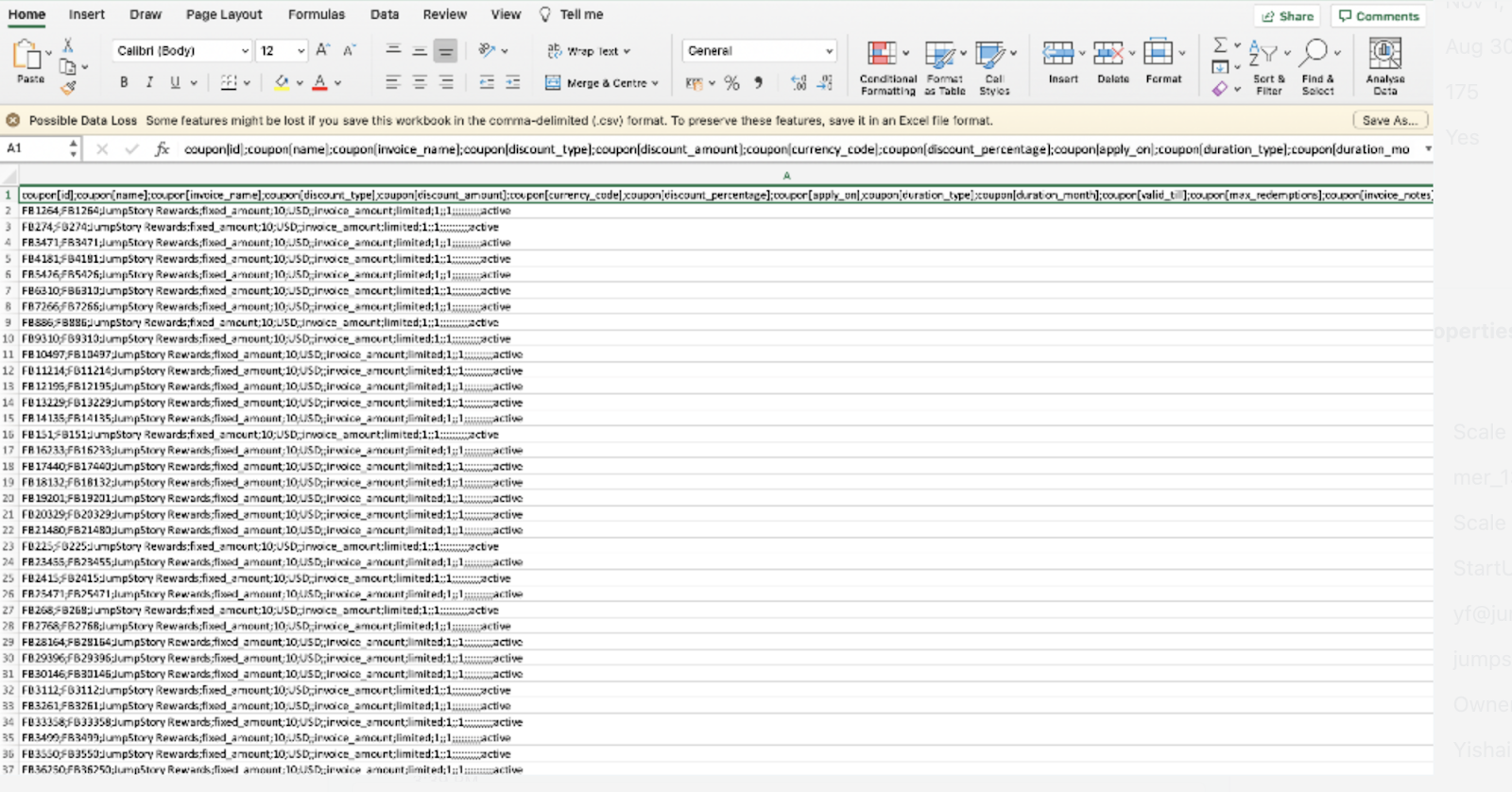This screenshot has width=1512, height=792.
Task: Toggle Italic formatting
Action: 149,83
